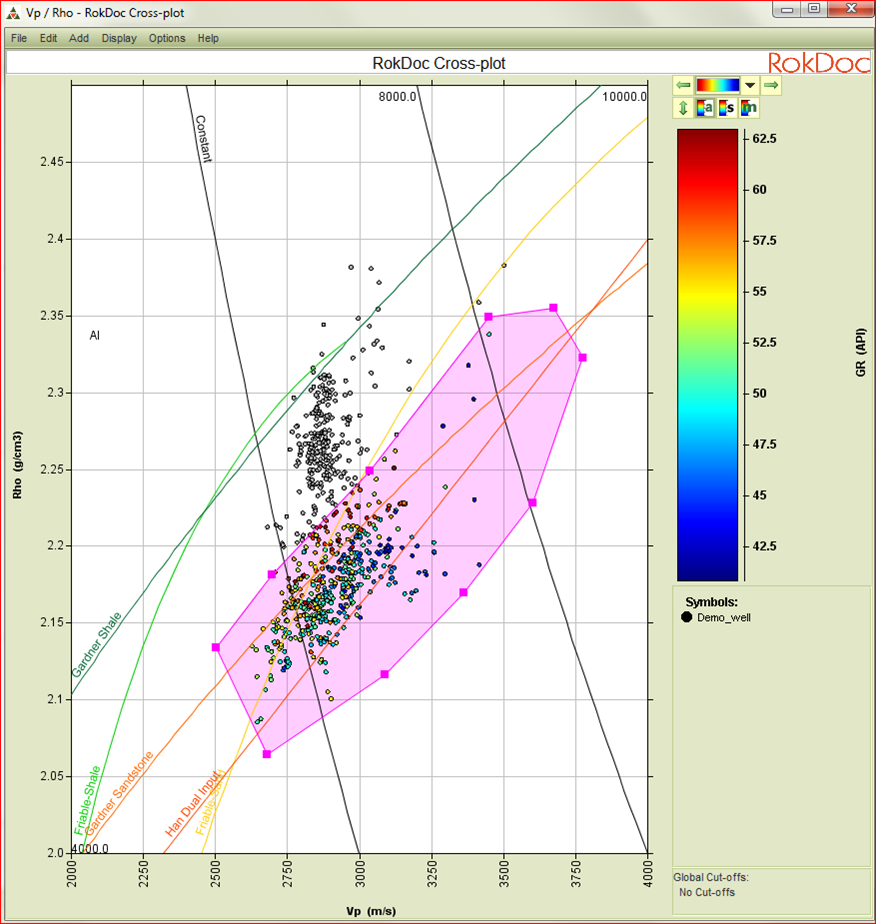Click the RokDoc logo in the header
The width and height of the screenshot is (876, 924).
click(815, 63)
